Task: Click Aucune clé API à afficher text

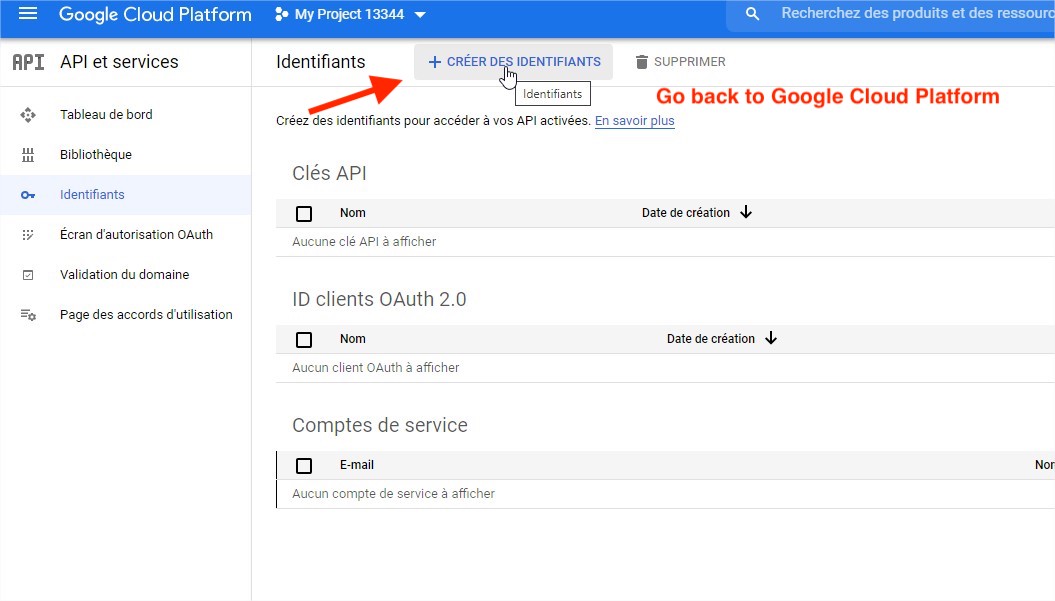Action: (x=364, y=242)
